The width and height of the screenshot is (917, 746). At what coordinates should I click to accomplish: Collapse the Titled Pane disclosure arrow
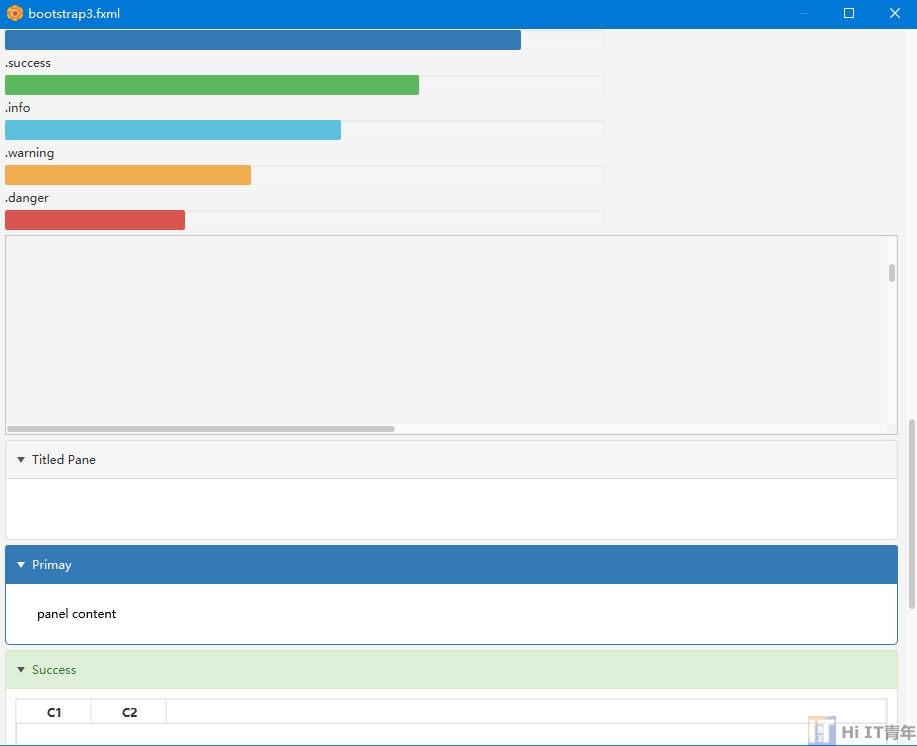[x=21, y=460]
